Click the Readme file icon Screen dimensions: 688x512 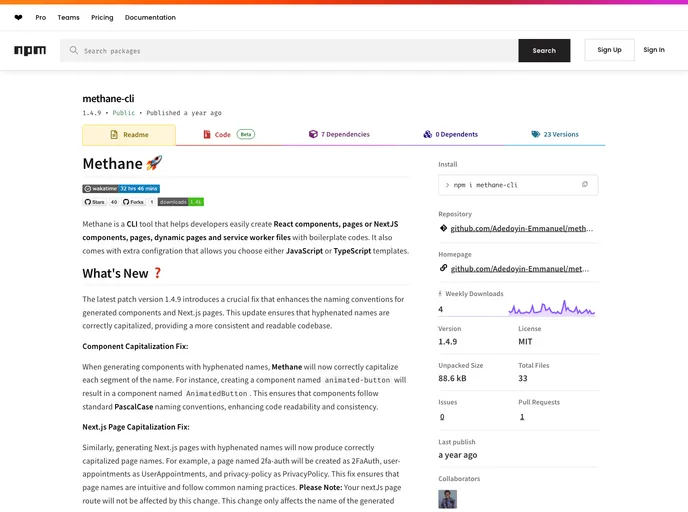pos(114,135)
